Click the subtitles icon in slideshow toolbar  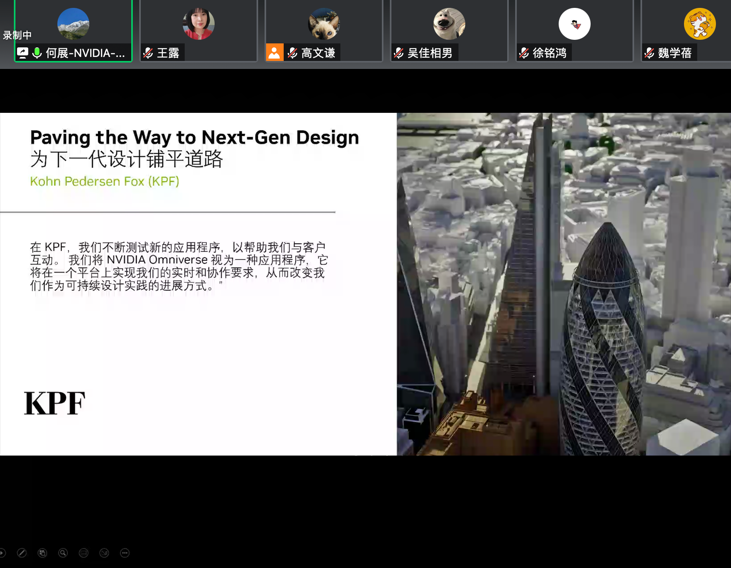pyautogui.click(x=83, y=553)
